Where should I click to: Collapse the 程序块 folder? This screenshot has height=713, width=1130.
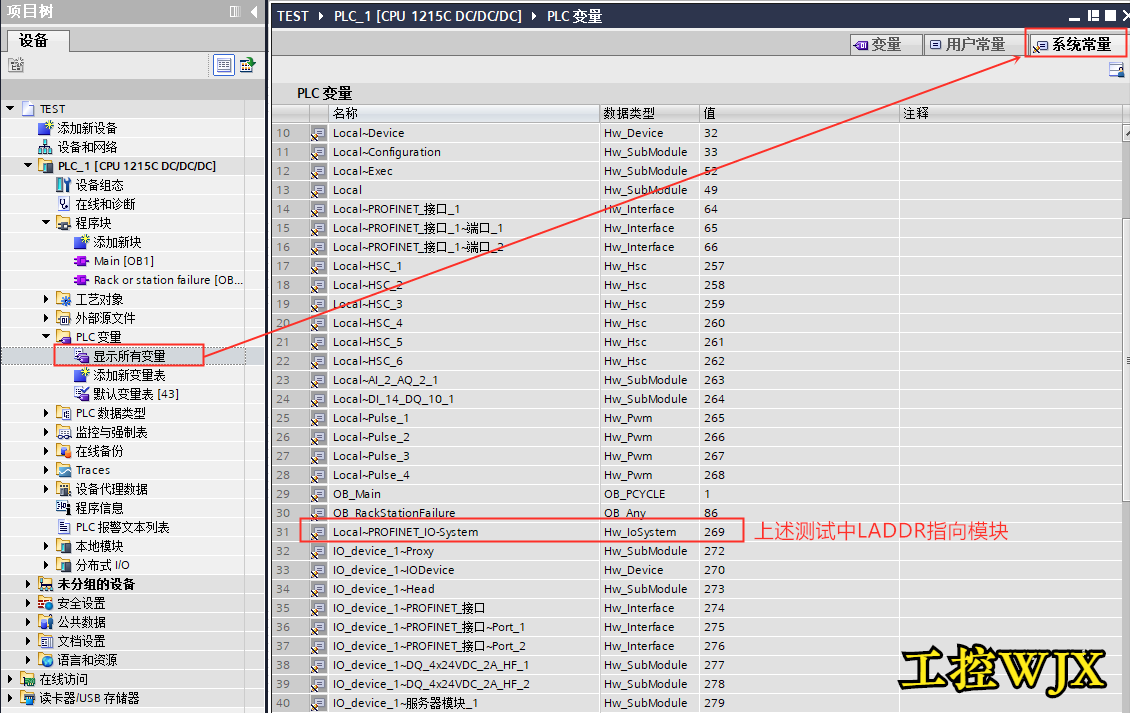point(46,223)
